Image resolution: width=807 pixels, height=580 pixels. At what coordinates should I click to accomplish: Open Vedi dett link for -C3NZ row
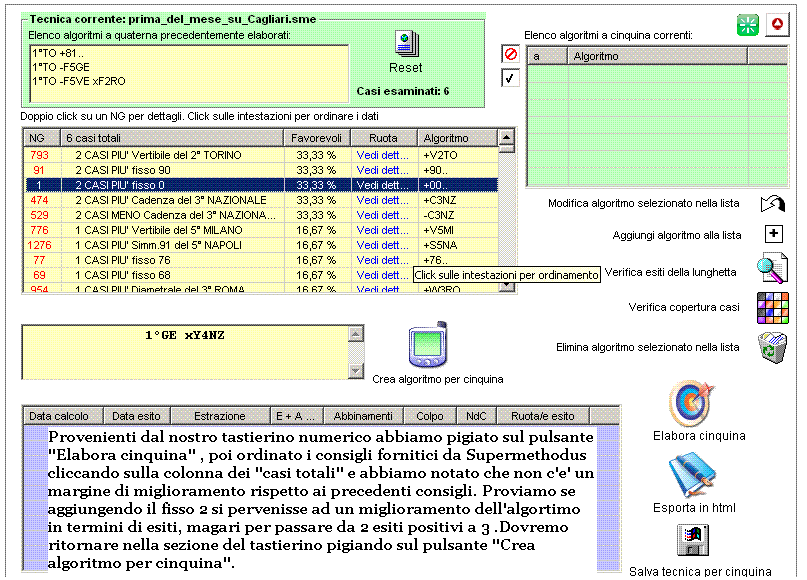pos(382,215)
